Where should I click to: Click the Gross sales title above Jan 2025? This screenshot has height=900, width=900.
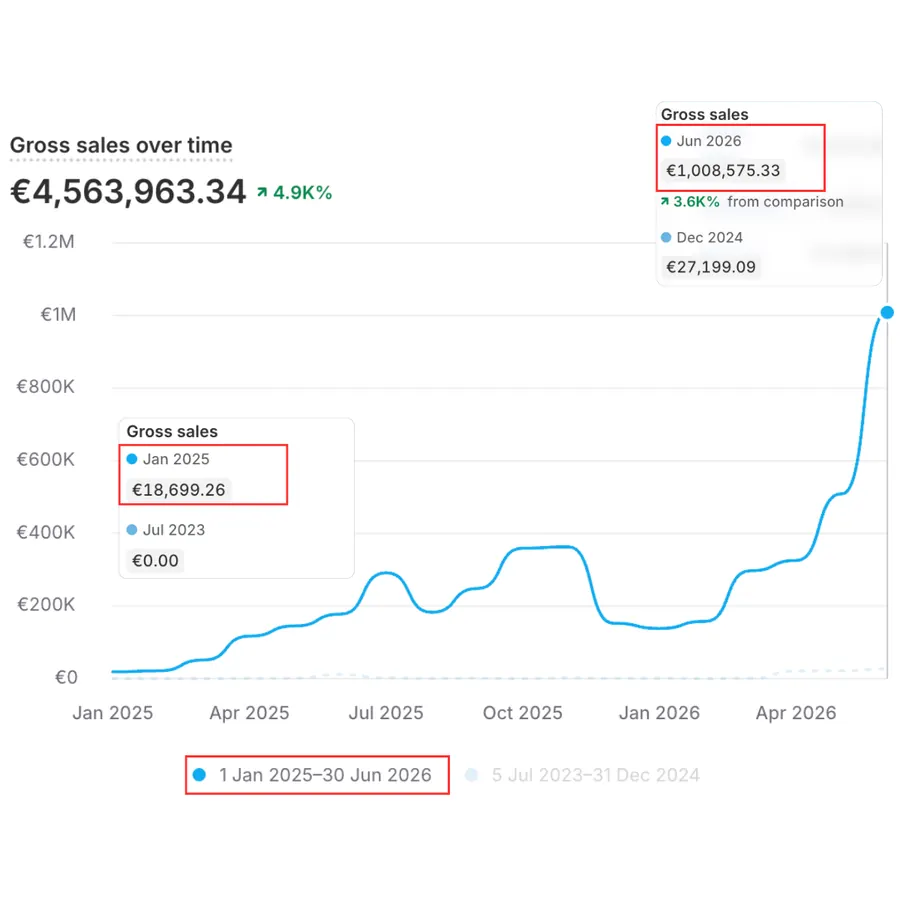click(x=172, y=432)
